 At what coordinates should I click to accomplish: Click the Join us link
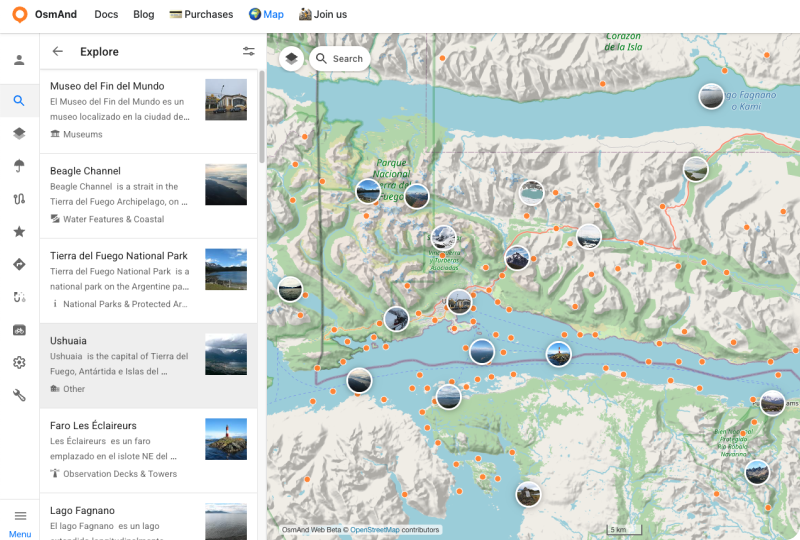click(323, 14)
